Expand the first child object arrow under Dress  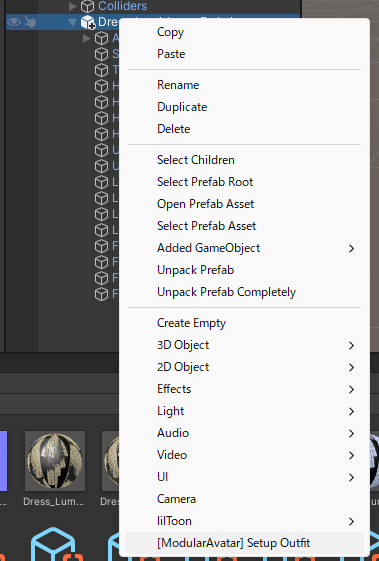tap(87, 38)
